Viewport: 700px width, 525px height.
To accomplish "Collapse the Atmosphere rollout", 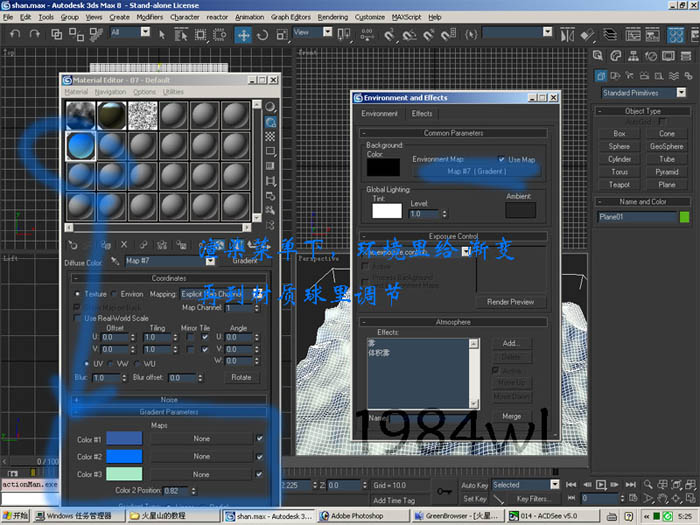I will (x=453, y=322).
